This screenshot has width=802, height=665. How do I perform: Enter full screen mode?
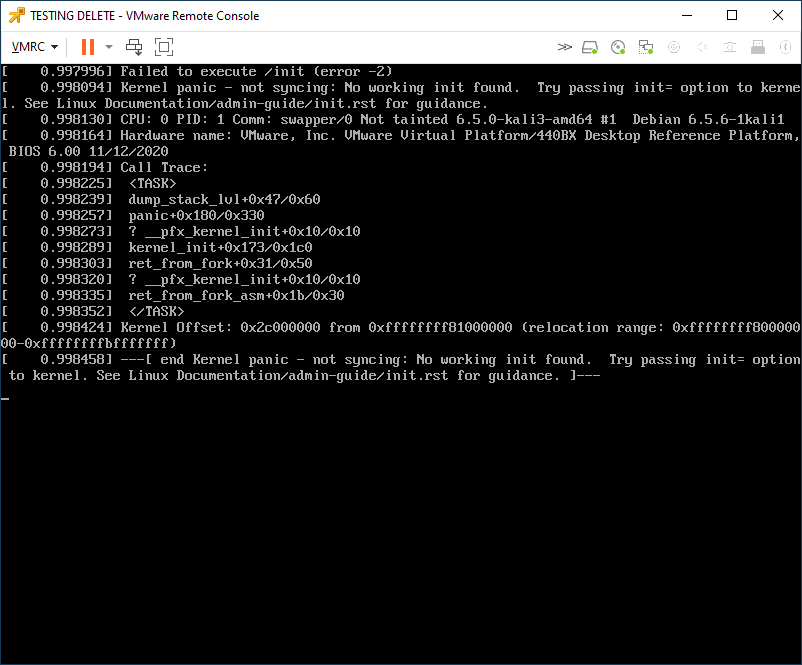pyautogui.click(x=164, y=47)
